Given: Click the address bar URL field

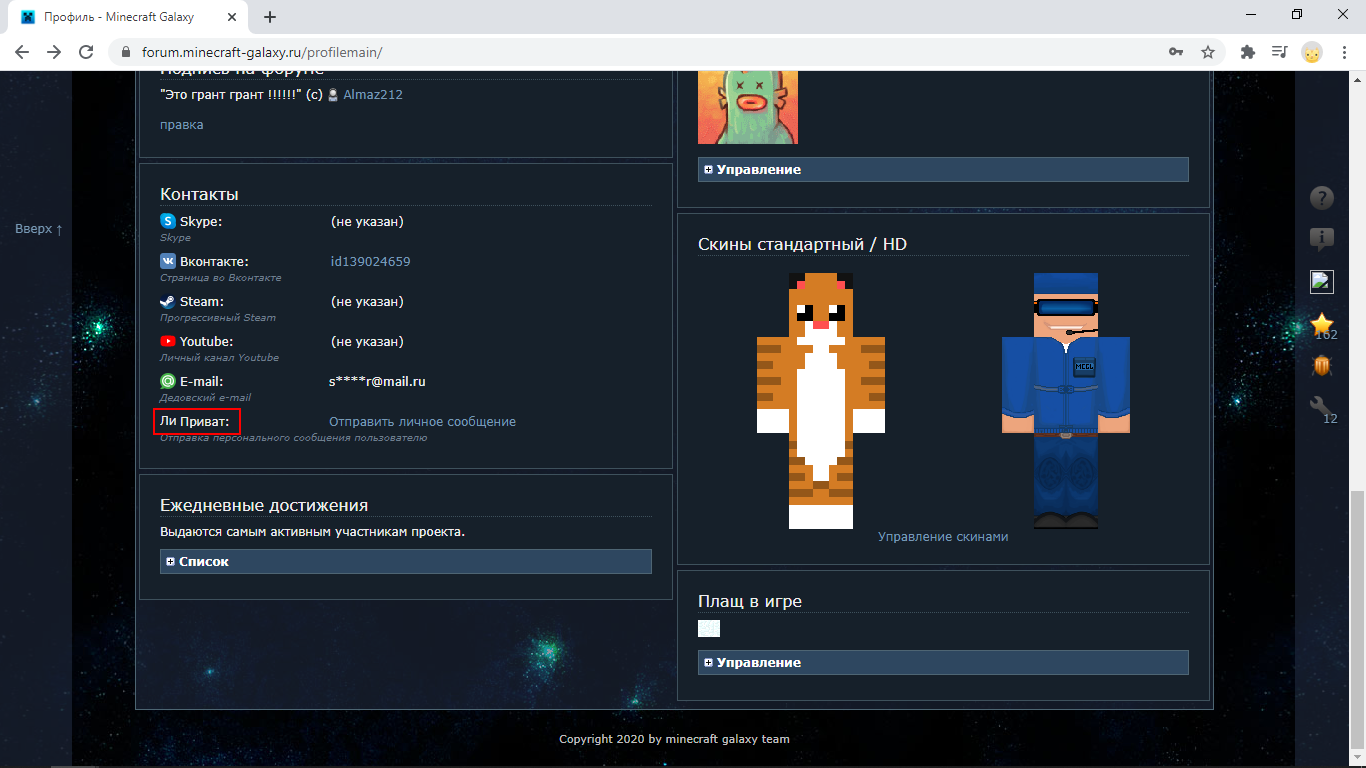Looking at the screenshot, I should pyautogui.click(x=640, y=52).
